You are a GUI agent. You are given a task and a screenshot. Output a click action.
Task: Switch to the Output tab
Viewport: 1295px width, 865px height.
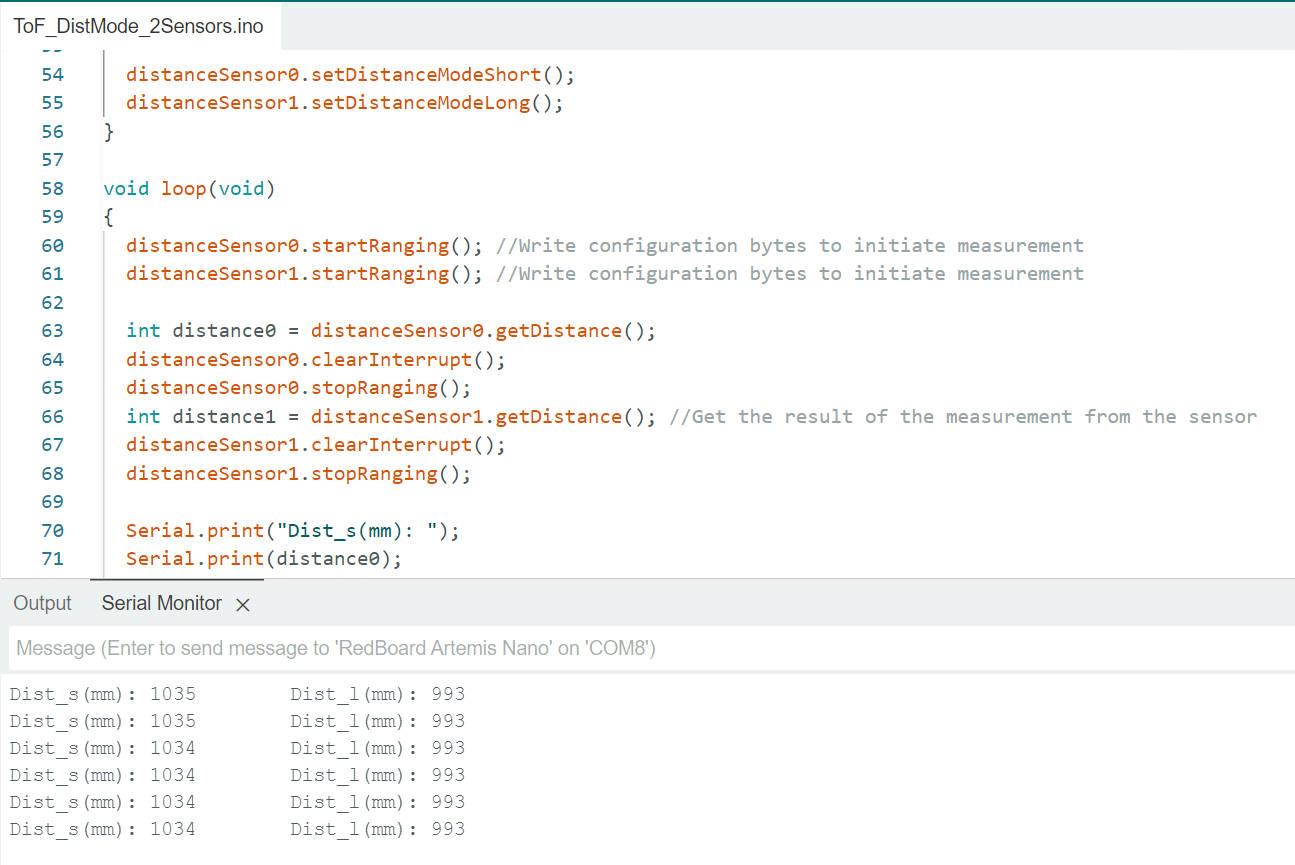42,603
